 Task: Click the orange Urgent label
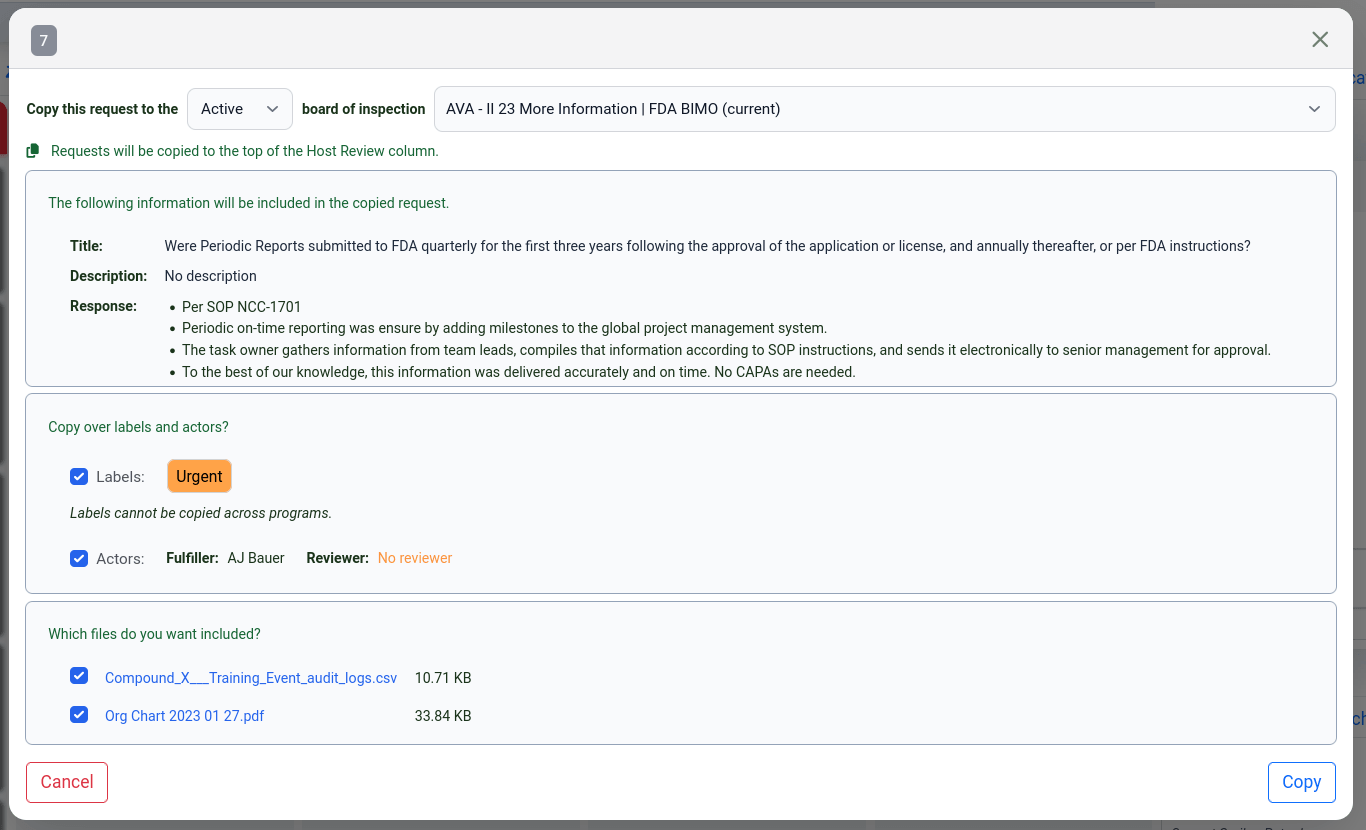199,476
